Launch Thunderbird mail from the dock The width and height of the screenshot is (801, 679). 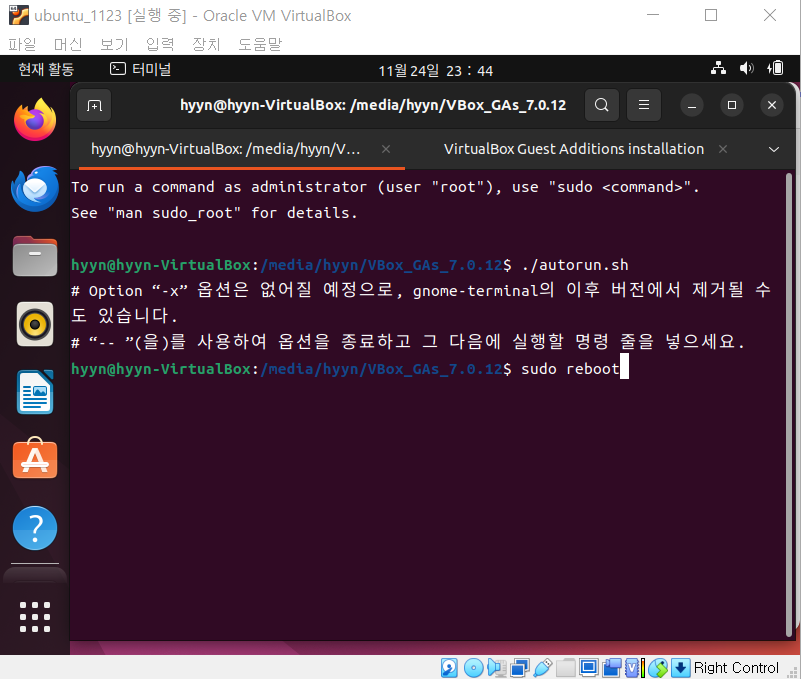35,189
